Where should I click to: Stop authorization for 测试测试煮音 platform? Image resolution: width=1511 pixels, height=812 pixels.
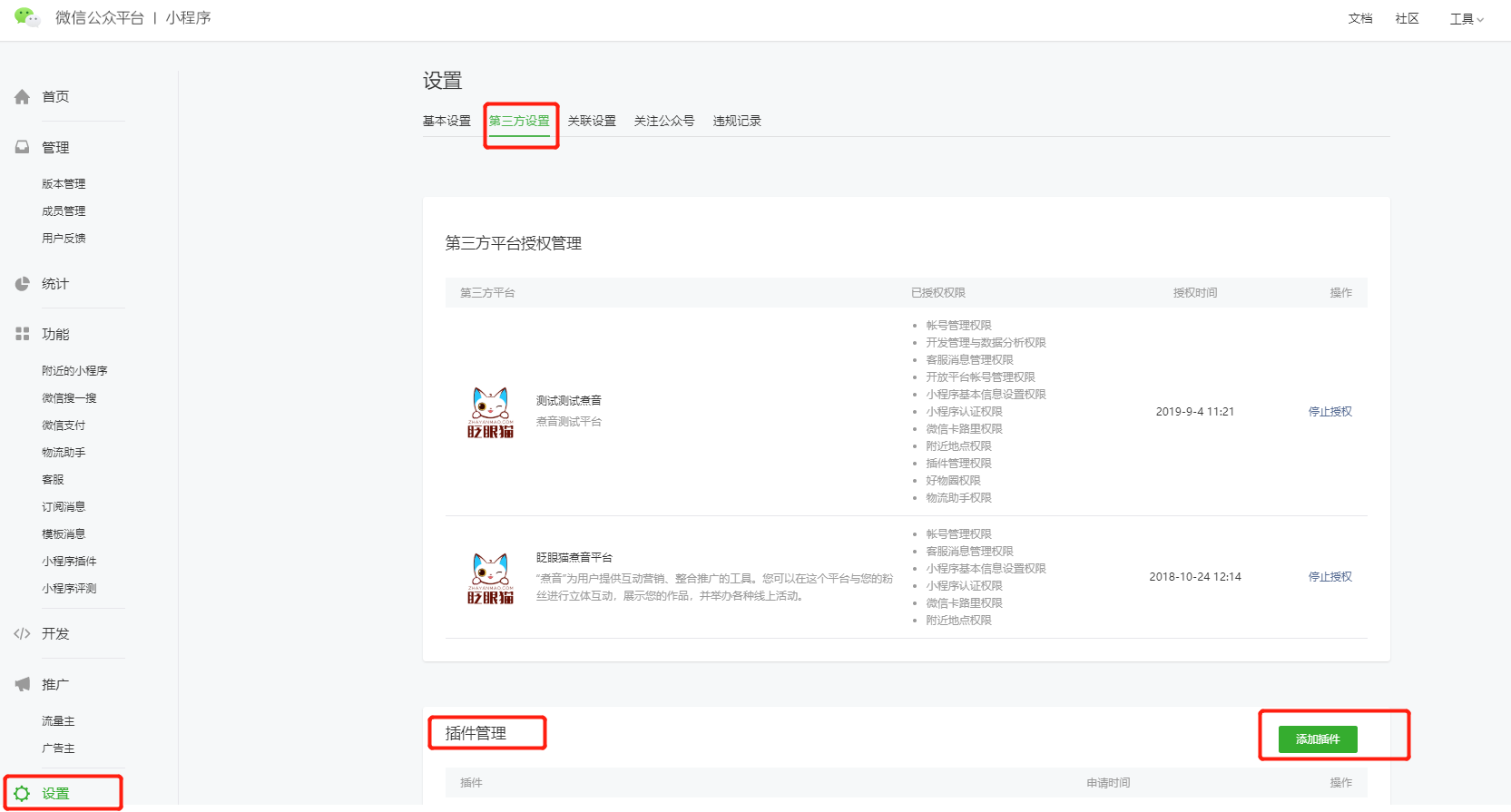tap(1329, 411)
